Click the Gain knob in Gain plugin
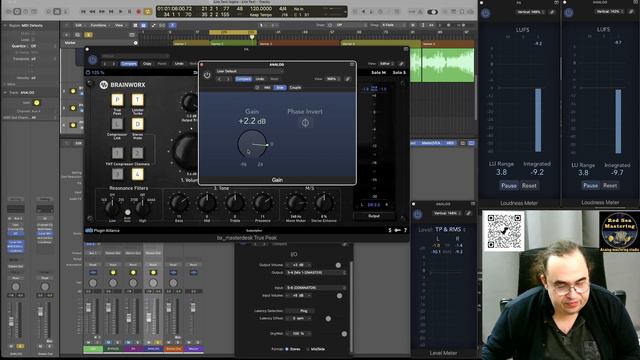 coord(252,144)
